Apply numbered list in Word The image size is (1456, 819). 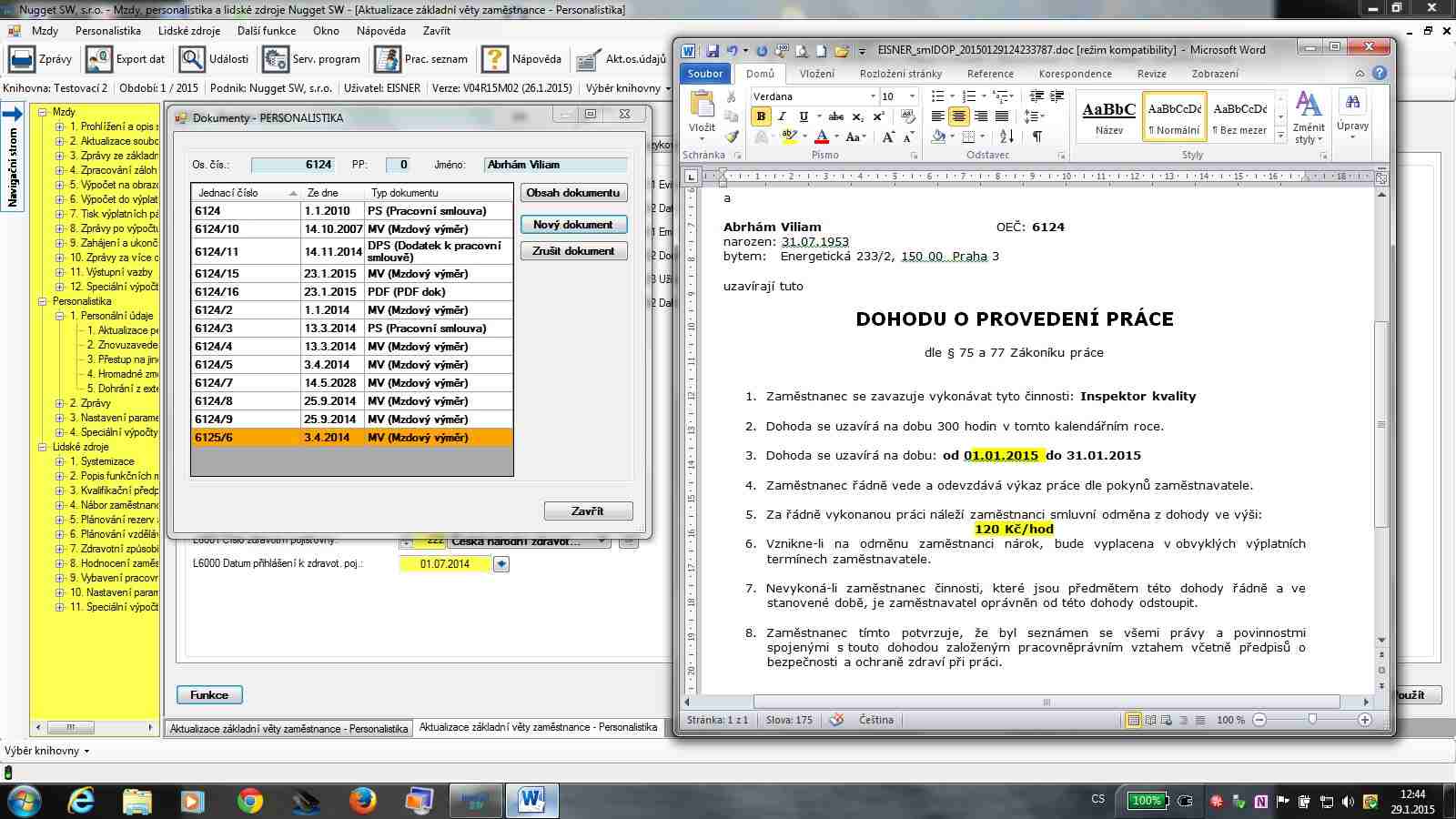(x=968, y=96)
